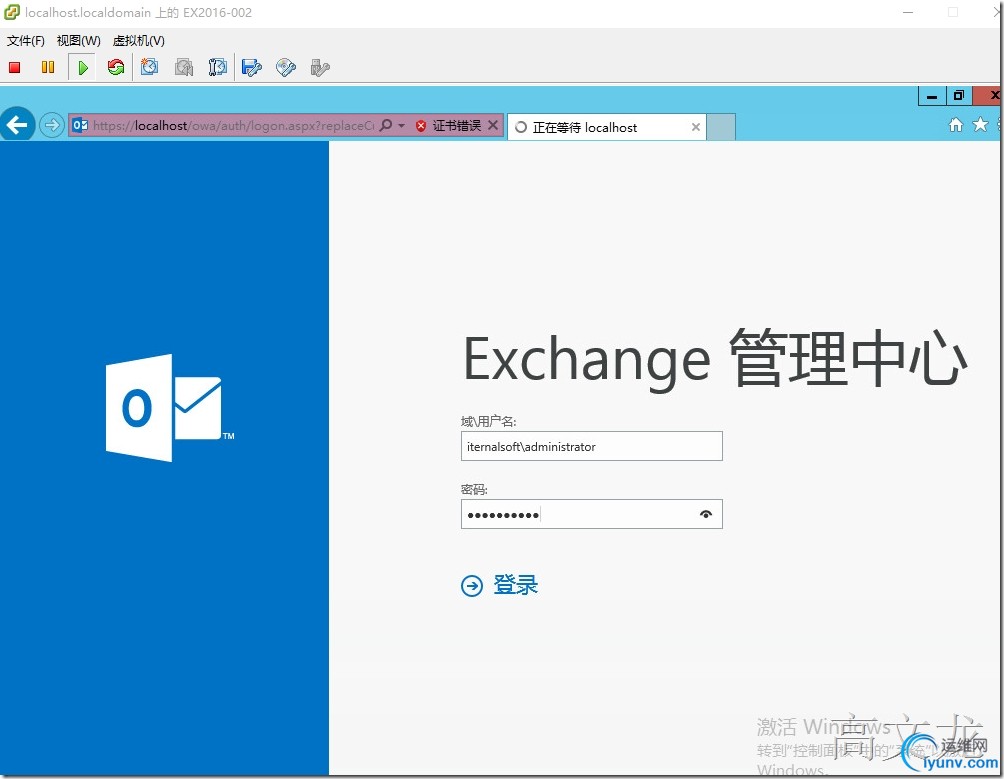
Task: Click the 登录 sign-in link
Action: coord(515,584)
